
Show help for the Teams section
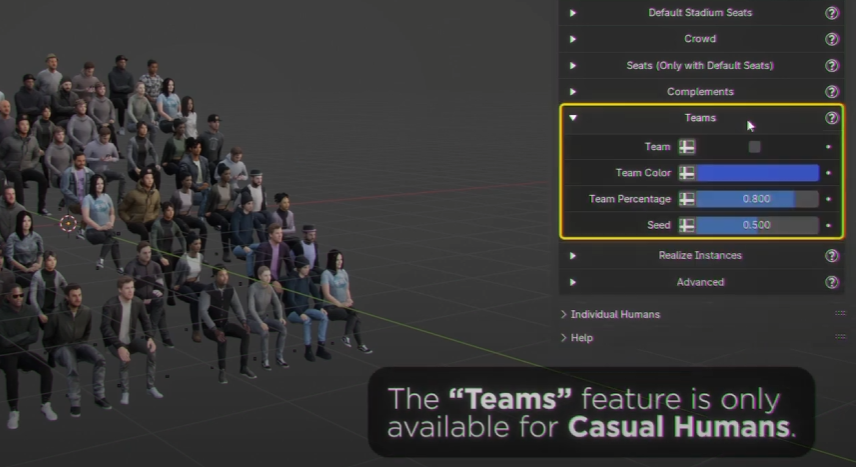coord(831,118)
